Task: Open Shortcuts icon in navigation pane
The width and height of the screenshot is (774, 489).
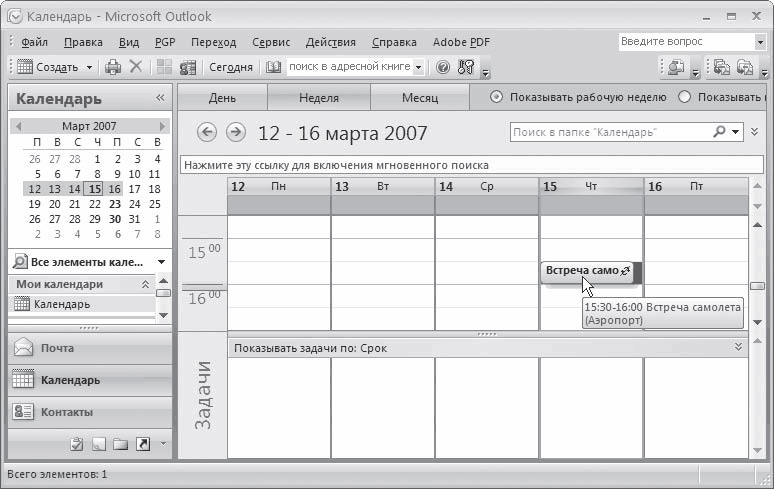Action: (142, 444)
